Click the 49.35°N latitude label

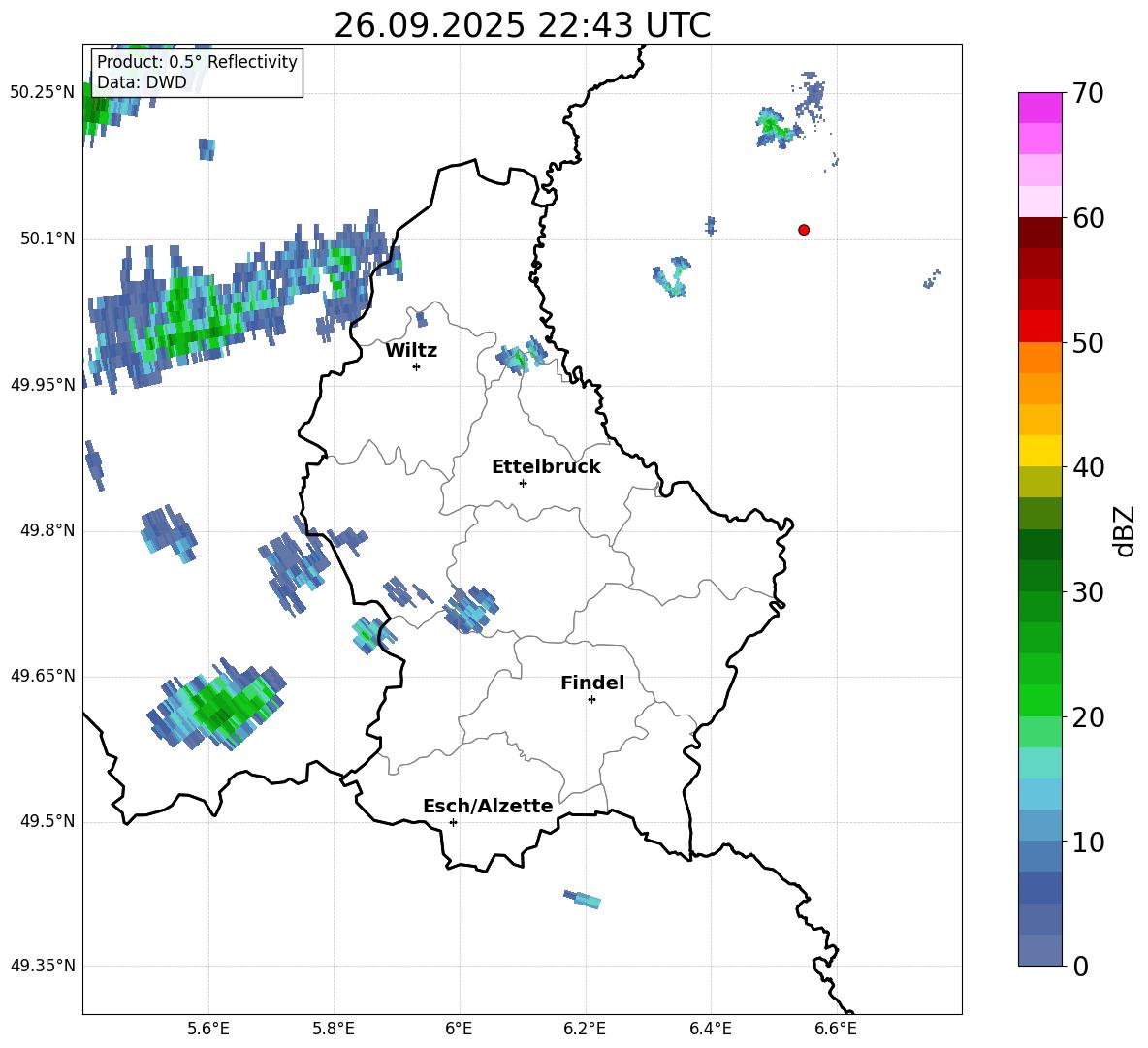tap(43, 966)
